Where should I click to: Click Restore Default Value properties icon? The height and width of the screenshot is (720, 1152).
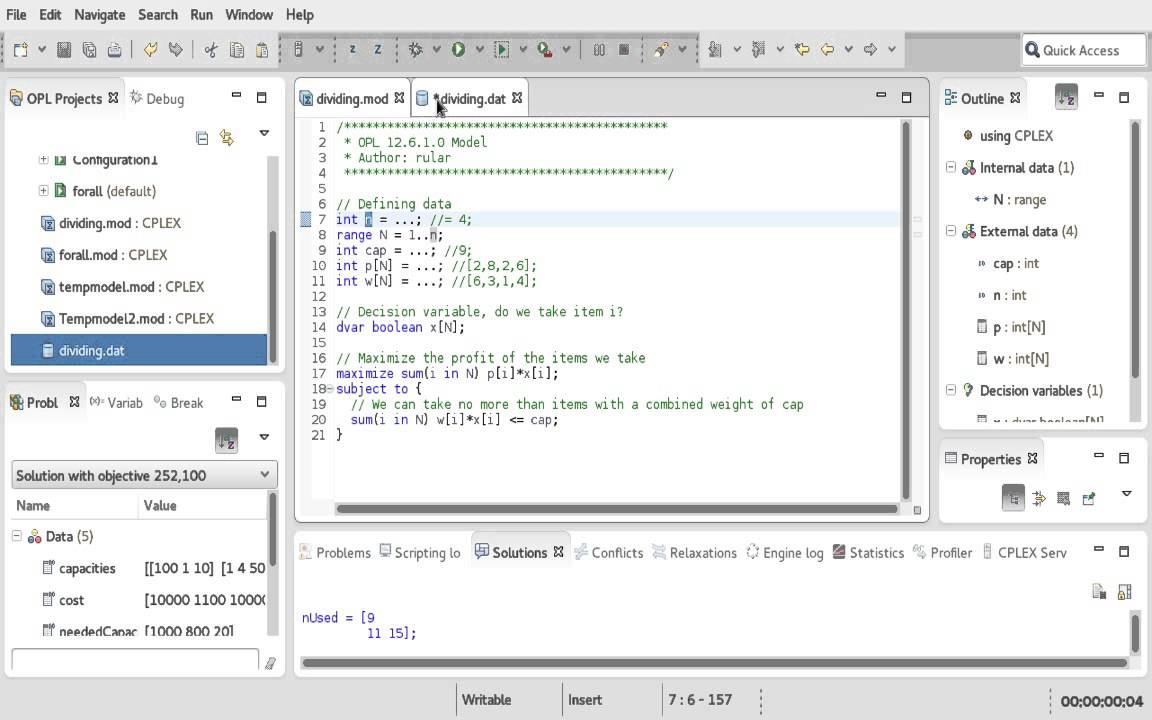pos(1063,499)
